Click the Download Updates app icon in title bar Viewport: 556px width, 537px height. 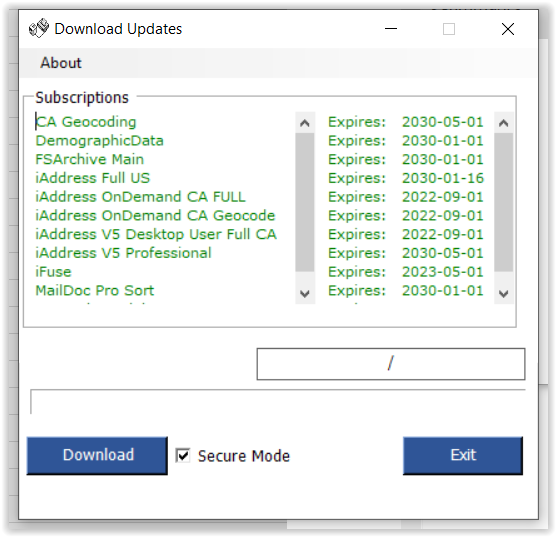coord(39,28)
